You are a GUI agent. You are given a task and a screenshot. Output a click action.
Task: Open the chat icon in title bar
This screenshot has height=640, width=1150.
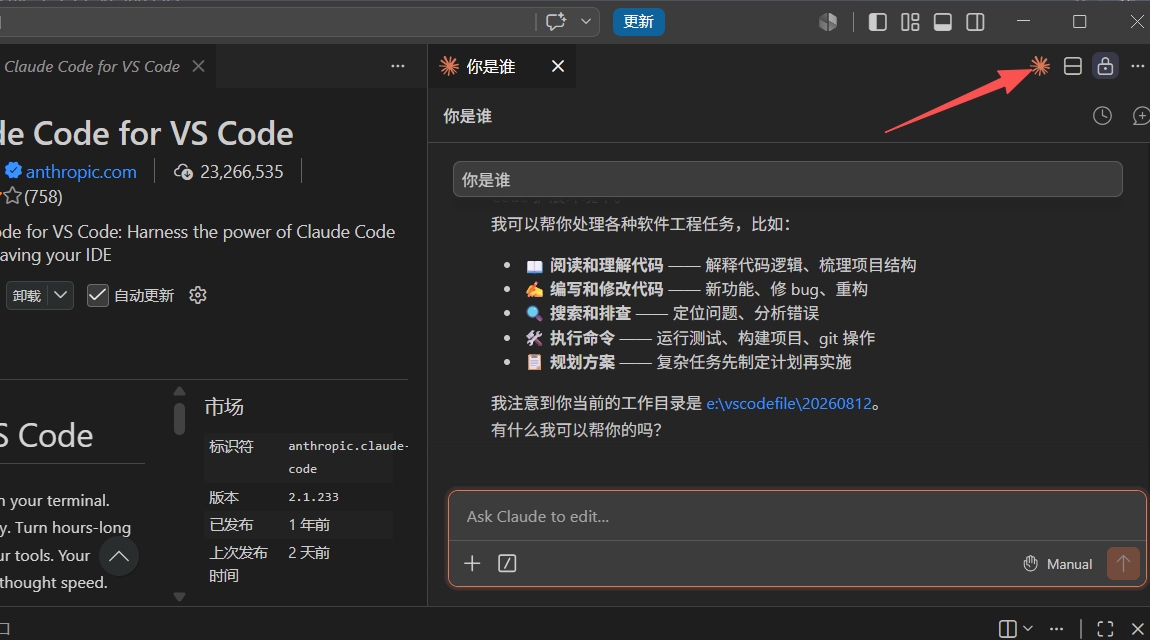coord(556,21)
